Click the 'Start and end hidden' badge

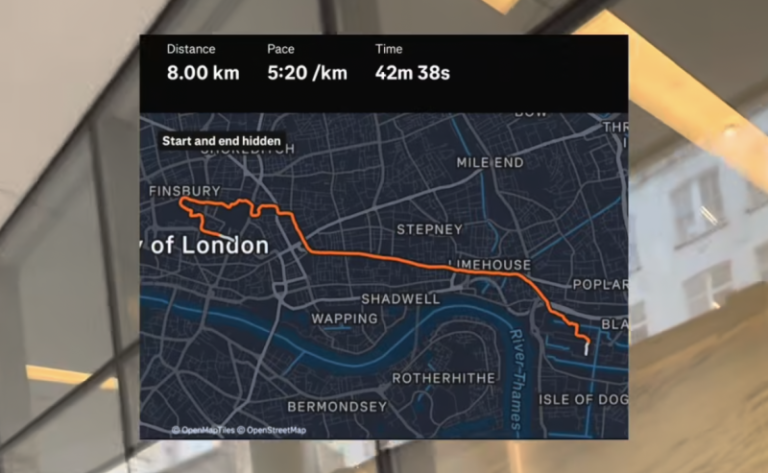click(x=221, y=141)
